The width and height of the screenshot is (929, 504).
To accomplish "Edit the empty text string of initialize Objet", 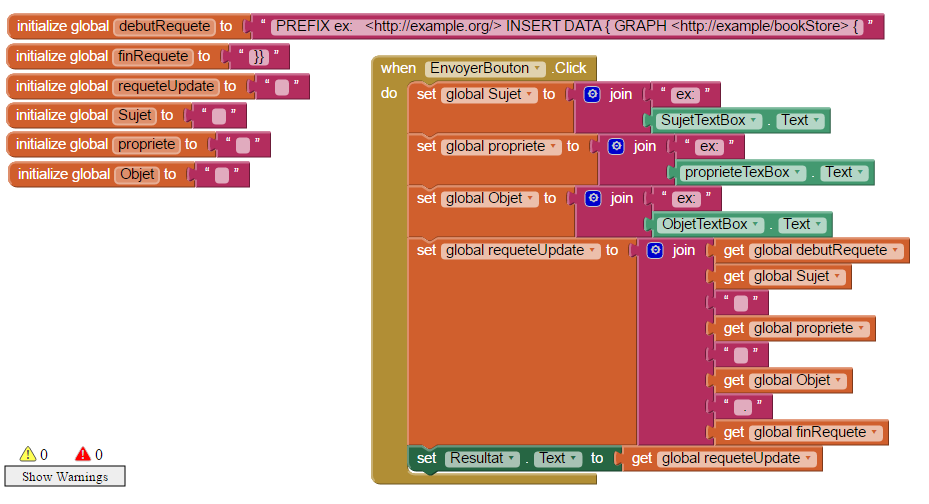I will (x=222, y=175).
